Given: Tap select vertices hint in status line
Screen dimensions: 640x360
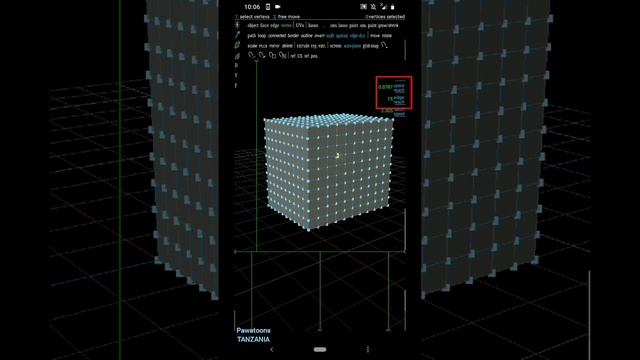Looking at the screenshot, I should pyautogui.click(x=254, y=17).
